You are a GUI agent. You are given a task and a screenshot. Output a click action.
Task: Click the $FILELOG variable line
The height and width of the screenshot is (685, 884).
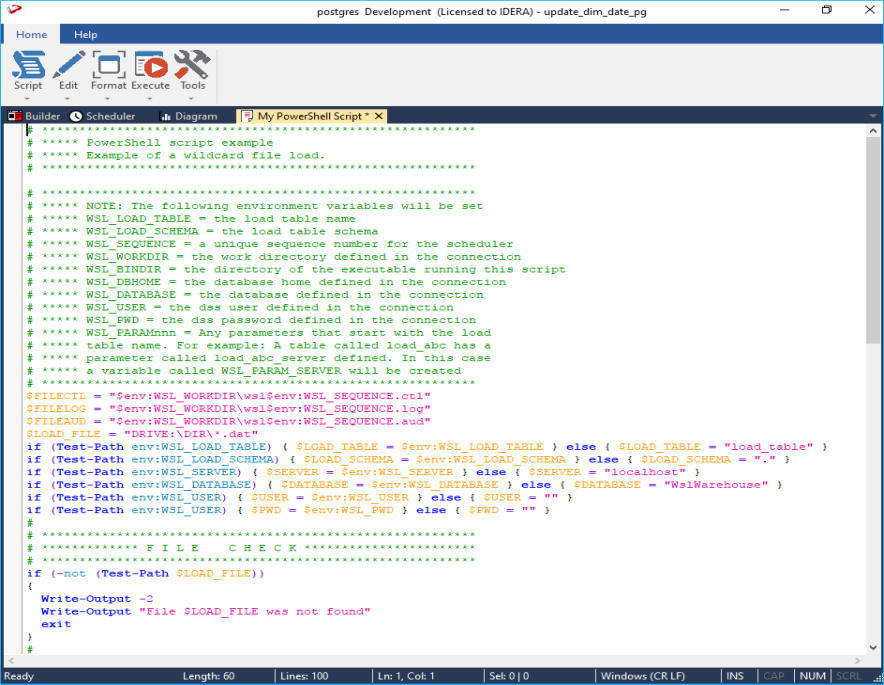[x=228, y=409]
